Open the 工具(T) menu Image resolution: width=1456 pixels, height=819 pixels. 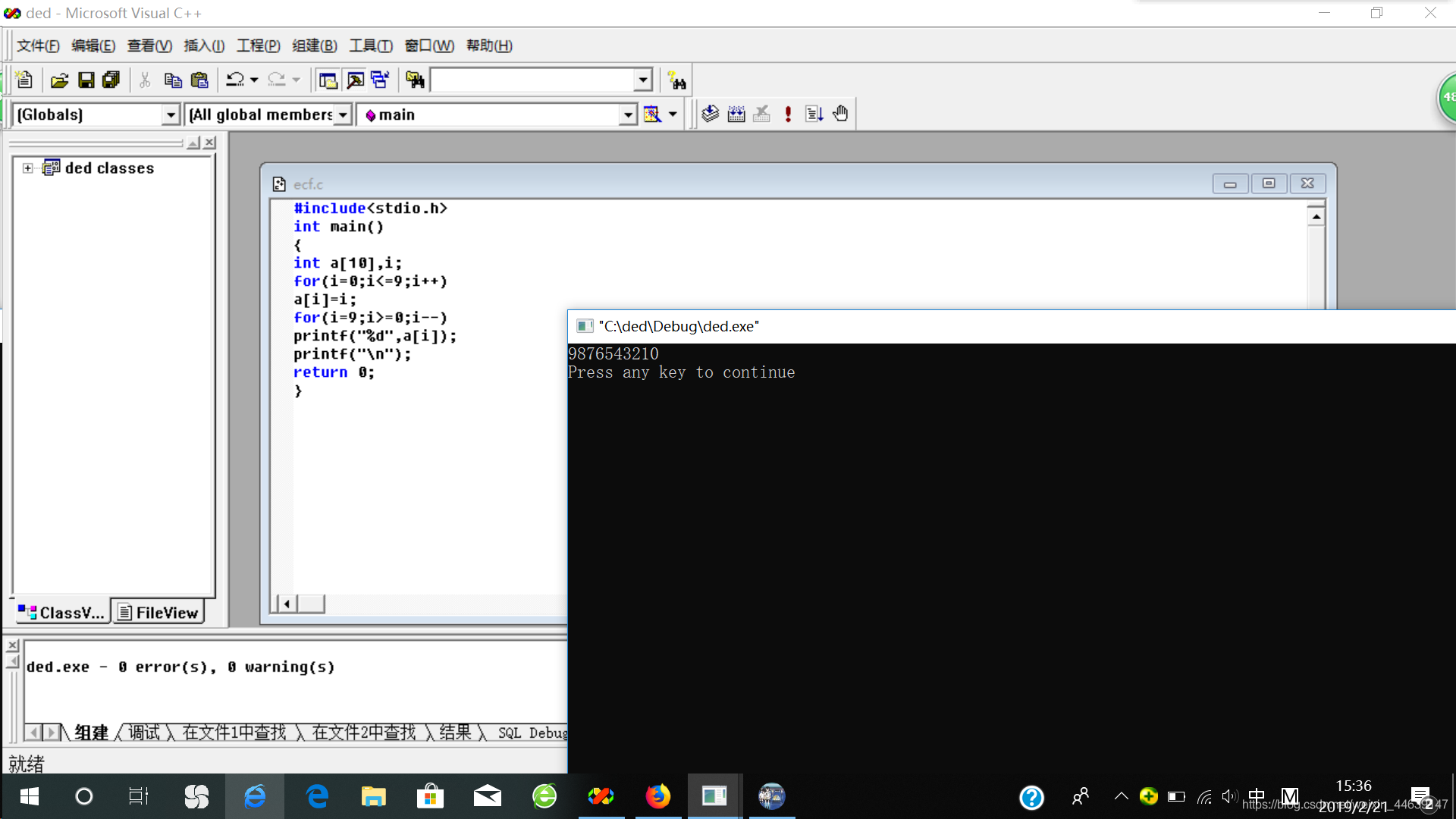(371, 45)
